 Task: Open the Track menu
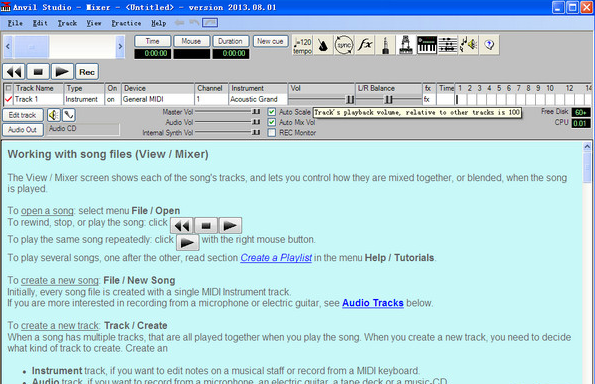[67, 23]
